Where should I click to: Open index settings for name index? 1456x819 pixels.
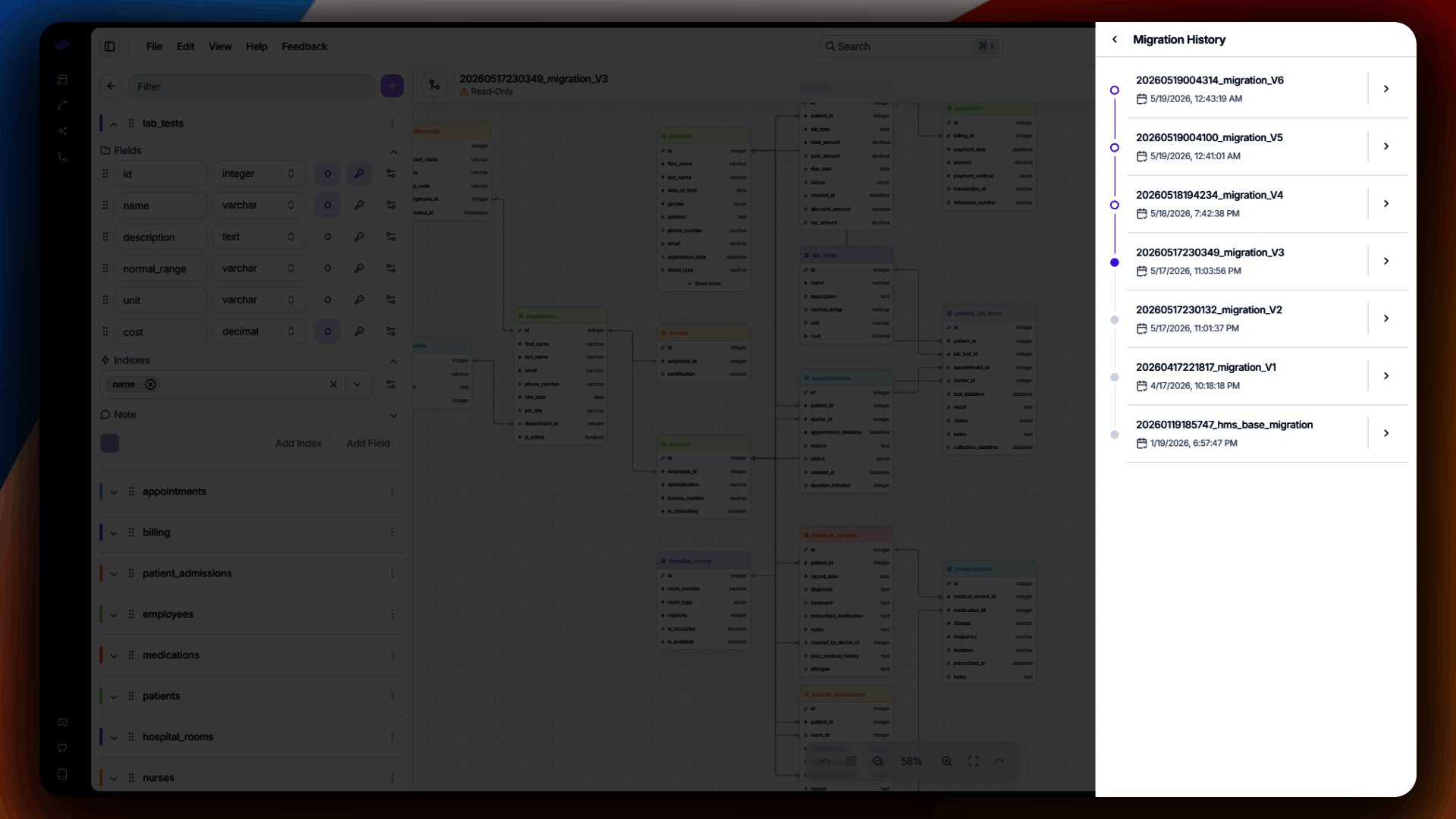coord(391,384)
